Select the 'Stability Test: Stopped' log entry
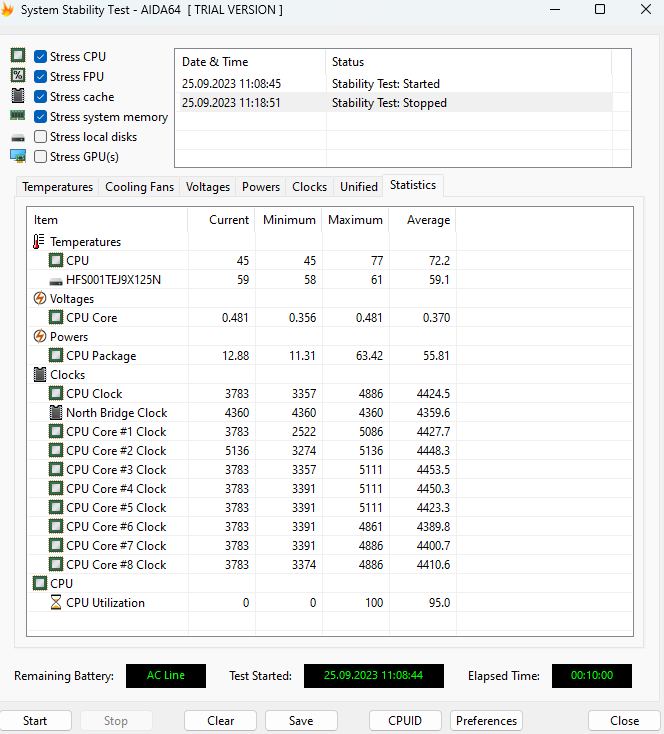The image size is (664, 734). [394, 103]
